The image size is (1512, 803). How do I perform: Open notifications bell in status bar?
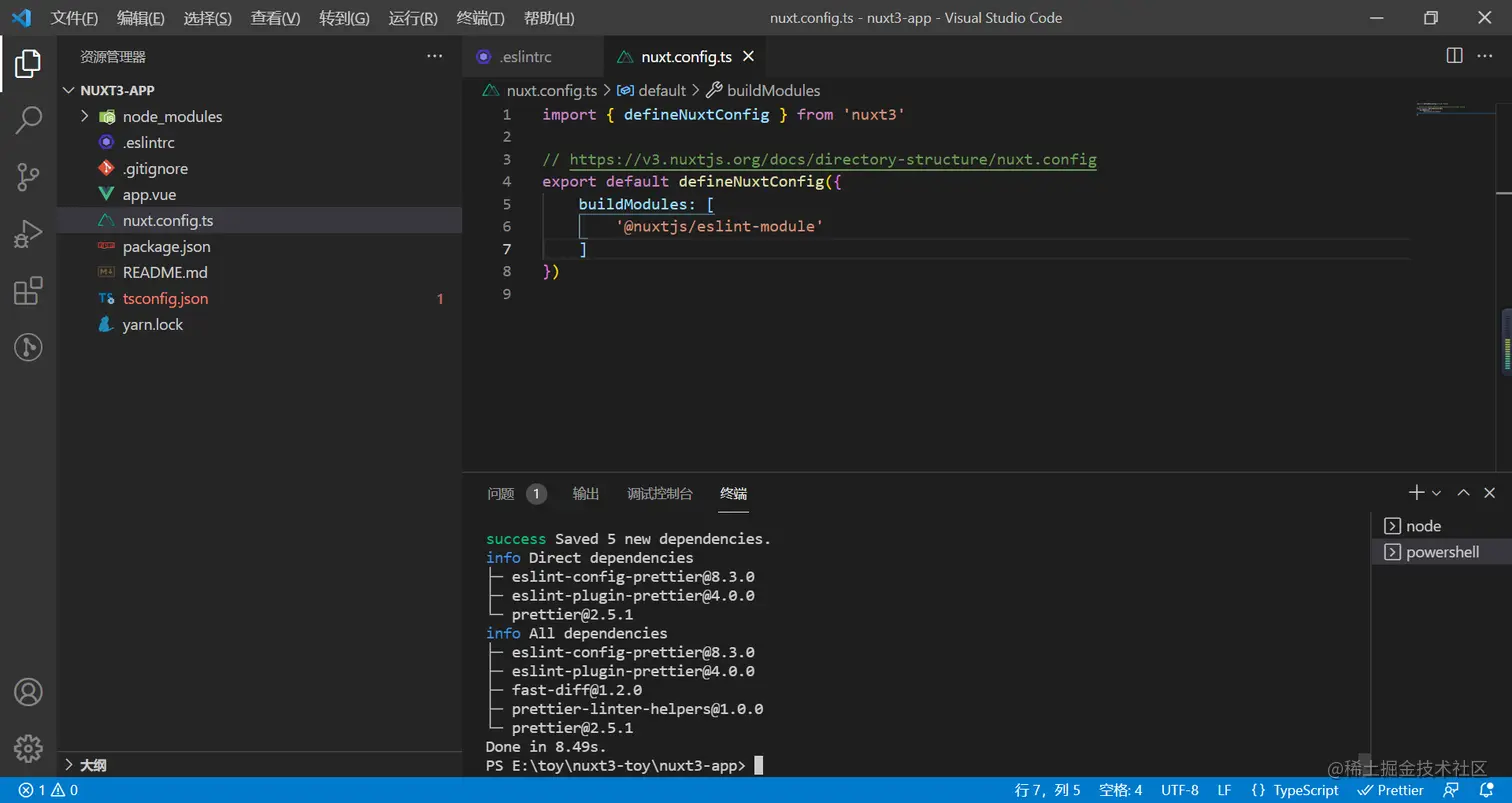pyautogui.click(x=1486, y=790)
